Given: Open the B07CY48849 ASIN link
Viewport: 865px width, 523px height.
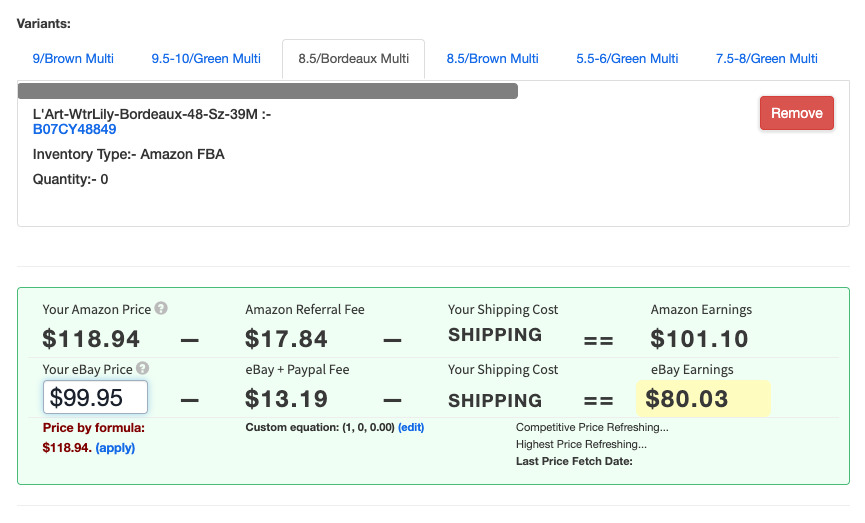Looking at the screenshot, I should coord(74,130).
